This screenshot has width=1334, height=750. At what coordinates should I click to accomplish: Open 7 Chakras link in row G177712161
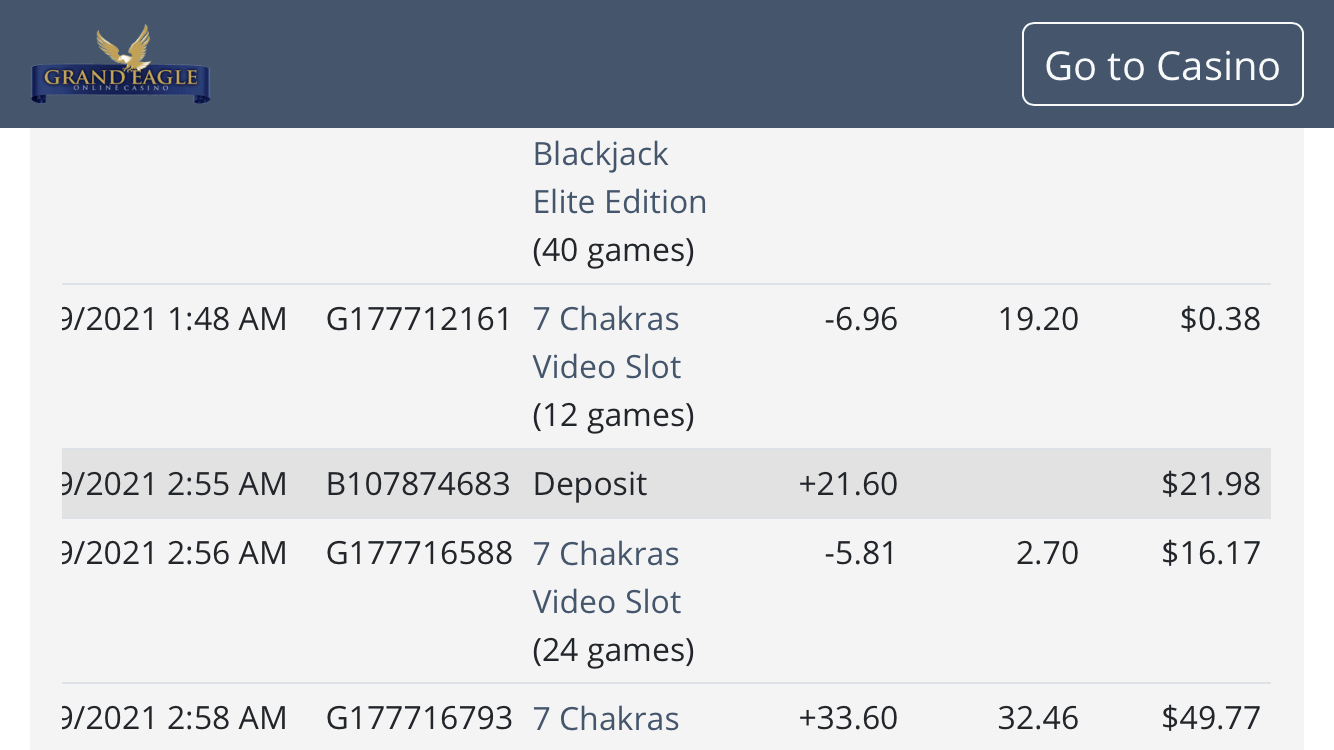click(606, 343)
